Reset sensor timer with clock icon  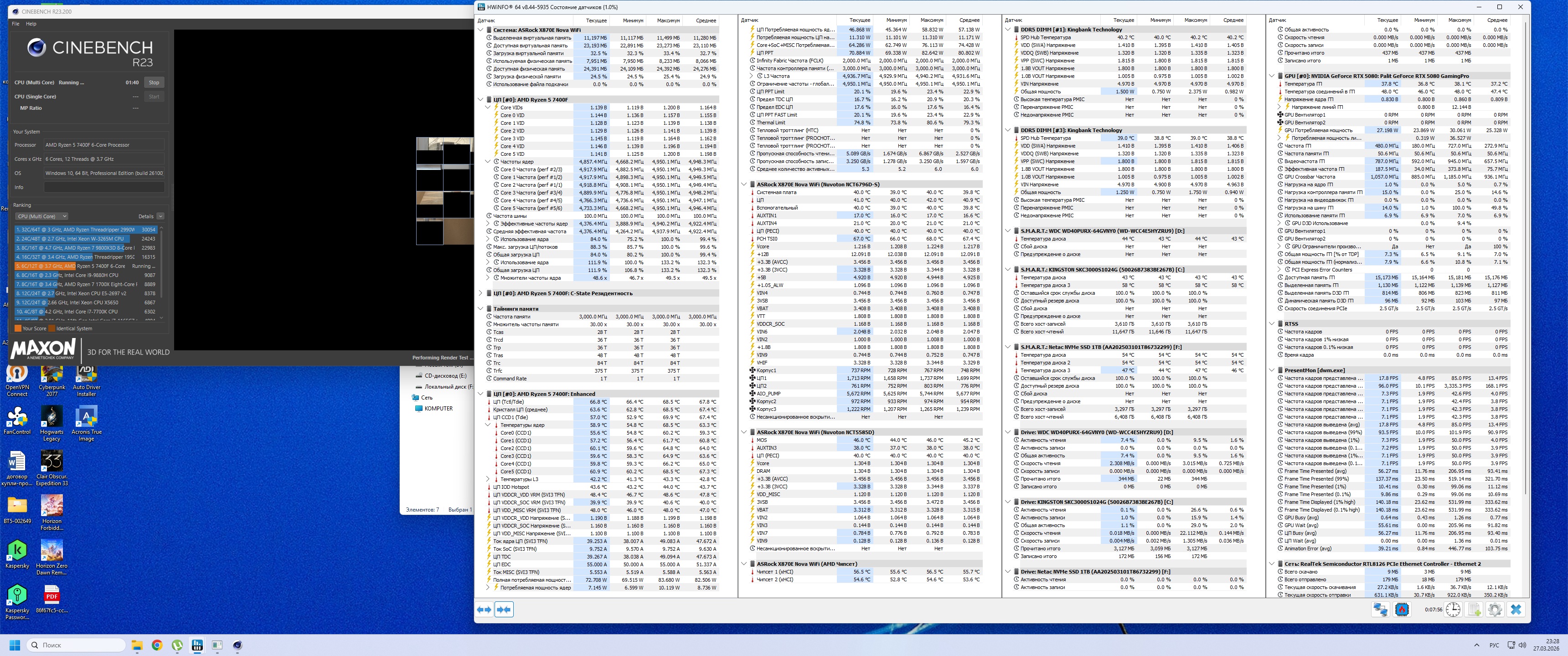tap(1453, 609)
